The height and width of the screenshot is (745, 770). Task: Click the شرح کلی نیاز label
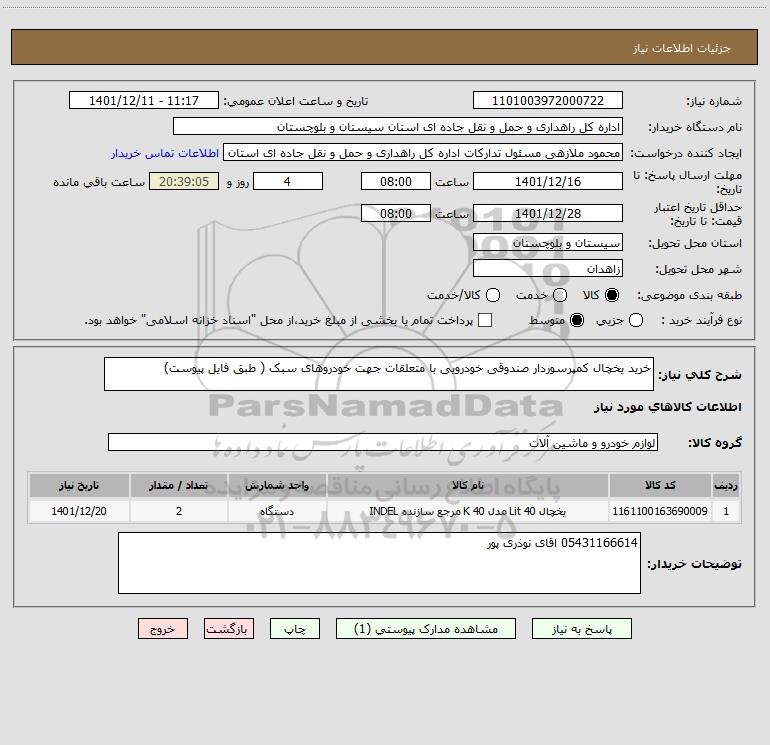point(700,375)
